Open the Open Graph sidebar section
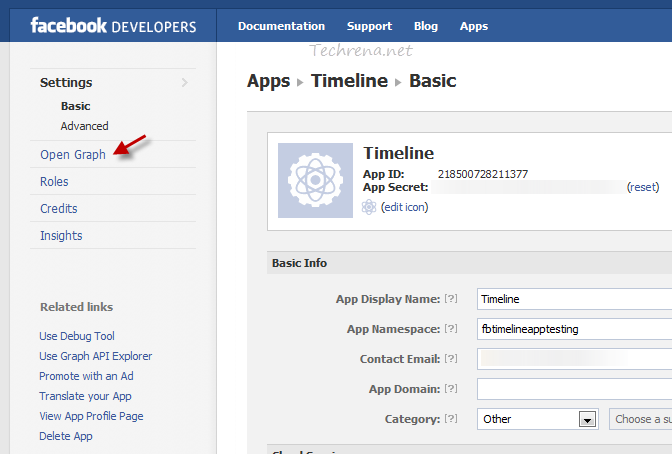 pos(73,154)
